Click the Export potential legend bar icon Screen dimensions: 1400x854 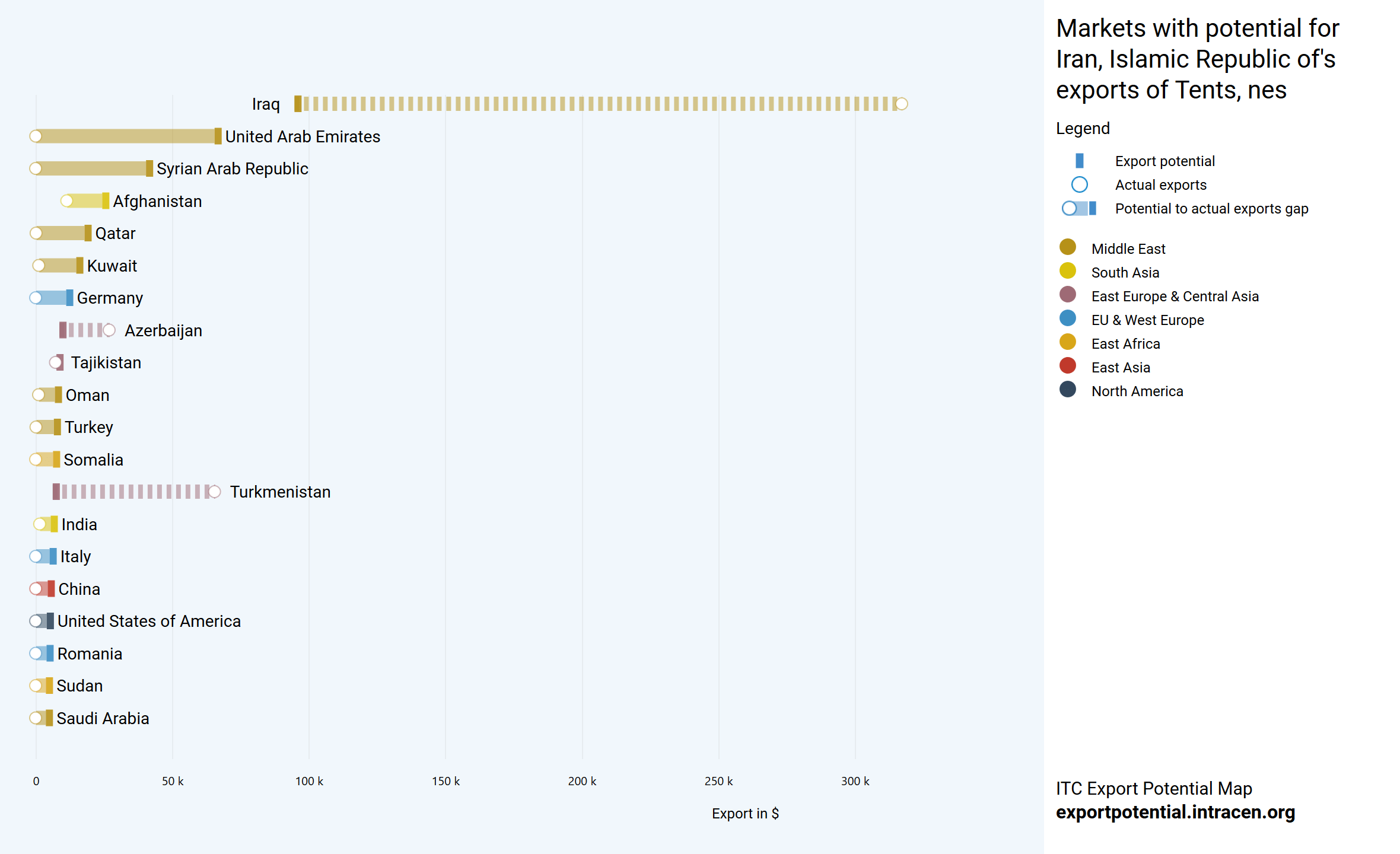(1079, 161)
